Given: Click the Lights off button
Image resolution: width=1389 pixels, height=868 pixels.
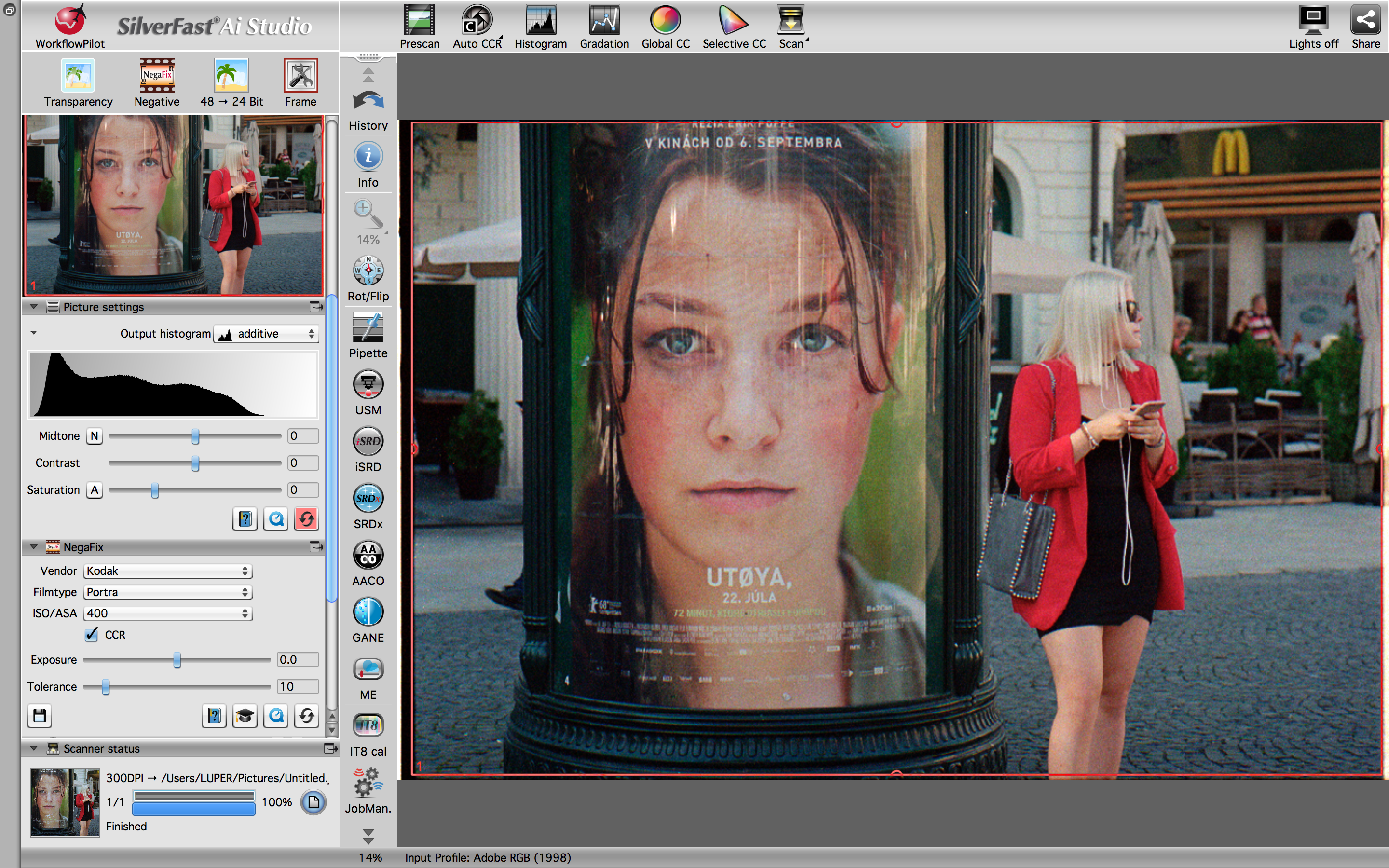Looking at the screenshot, I should [x=1313, y=22].
